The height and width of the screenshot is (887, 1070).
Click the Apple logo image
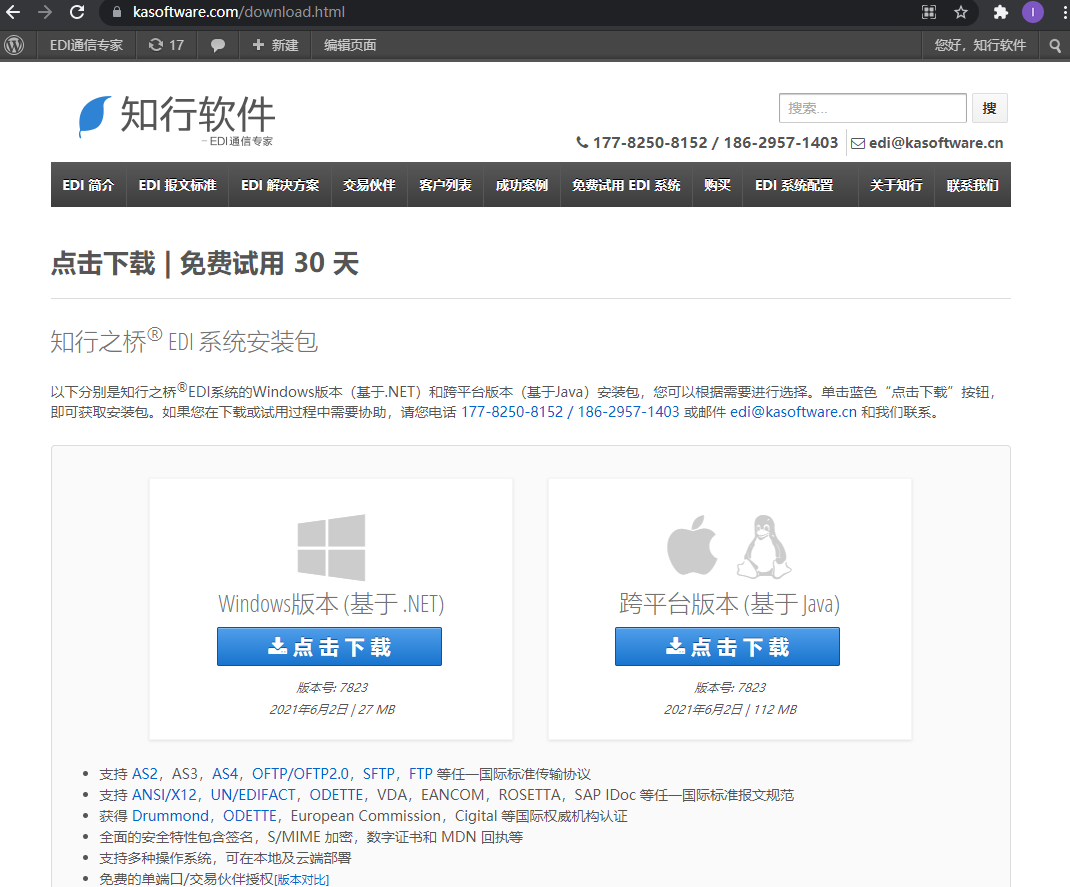tap(692, 545)
